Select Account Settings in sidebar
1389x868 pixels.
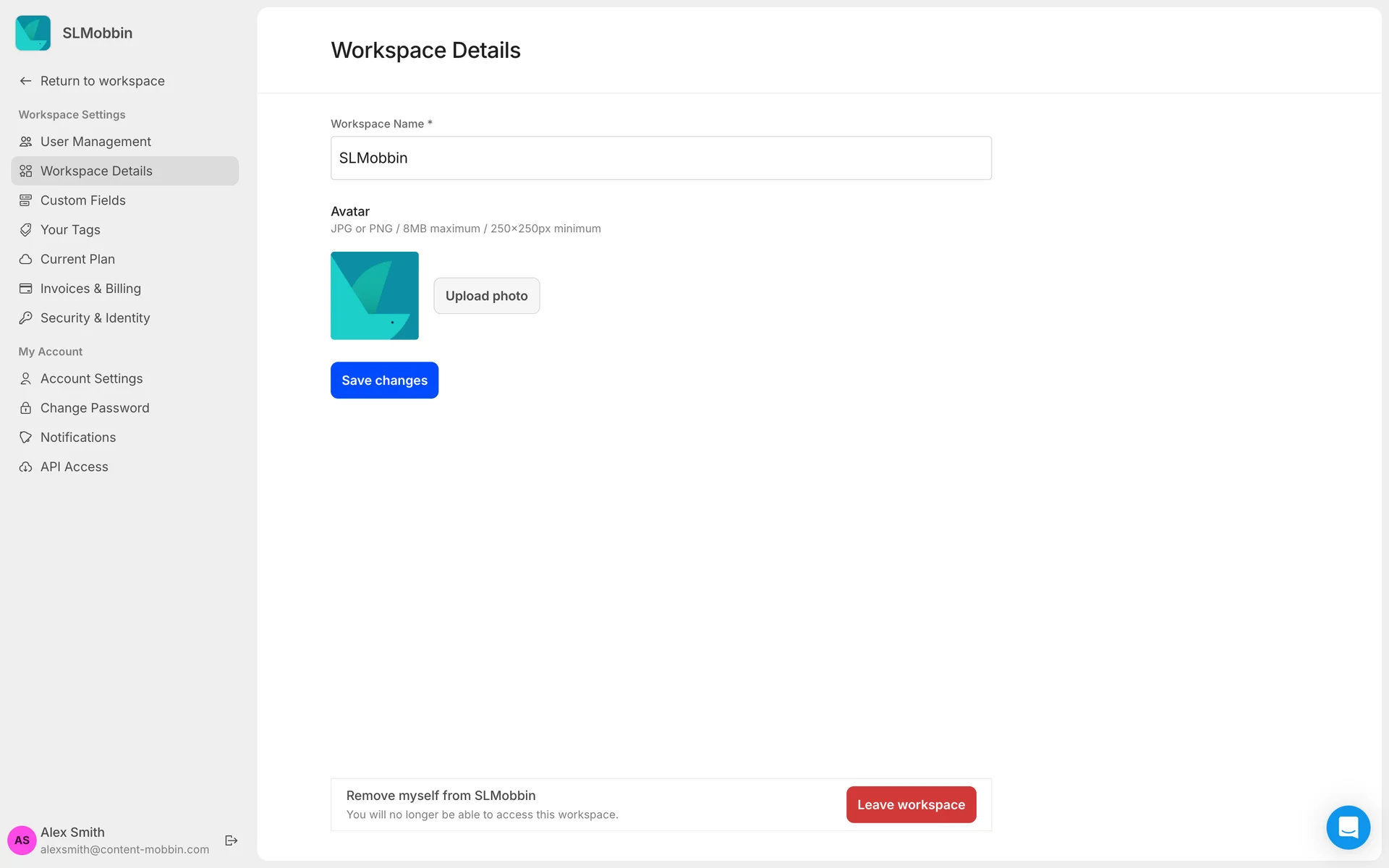pyautogui.click(x=92, y=378)
